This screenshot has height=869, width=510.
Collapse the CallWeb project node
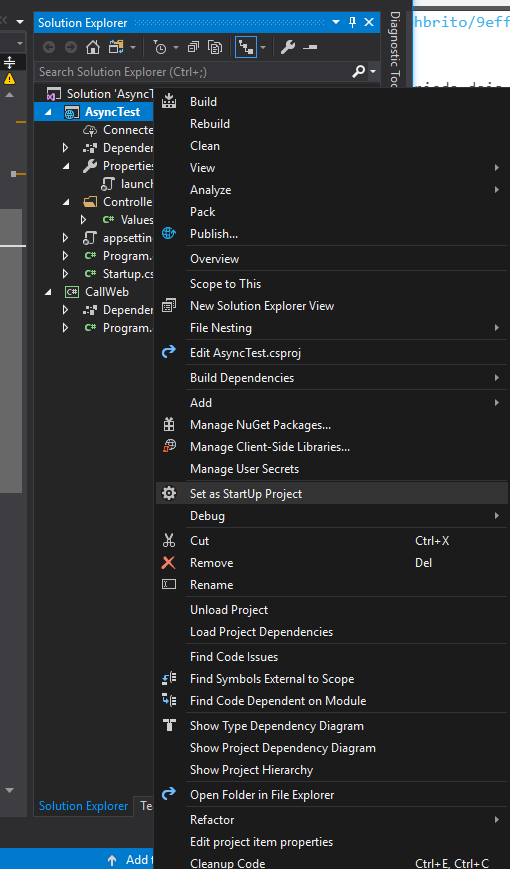(x=48, y=292)
